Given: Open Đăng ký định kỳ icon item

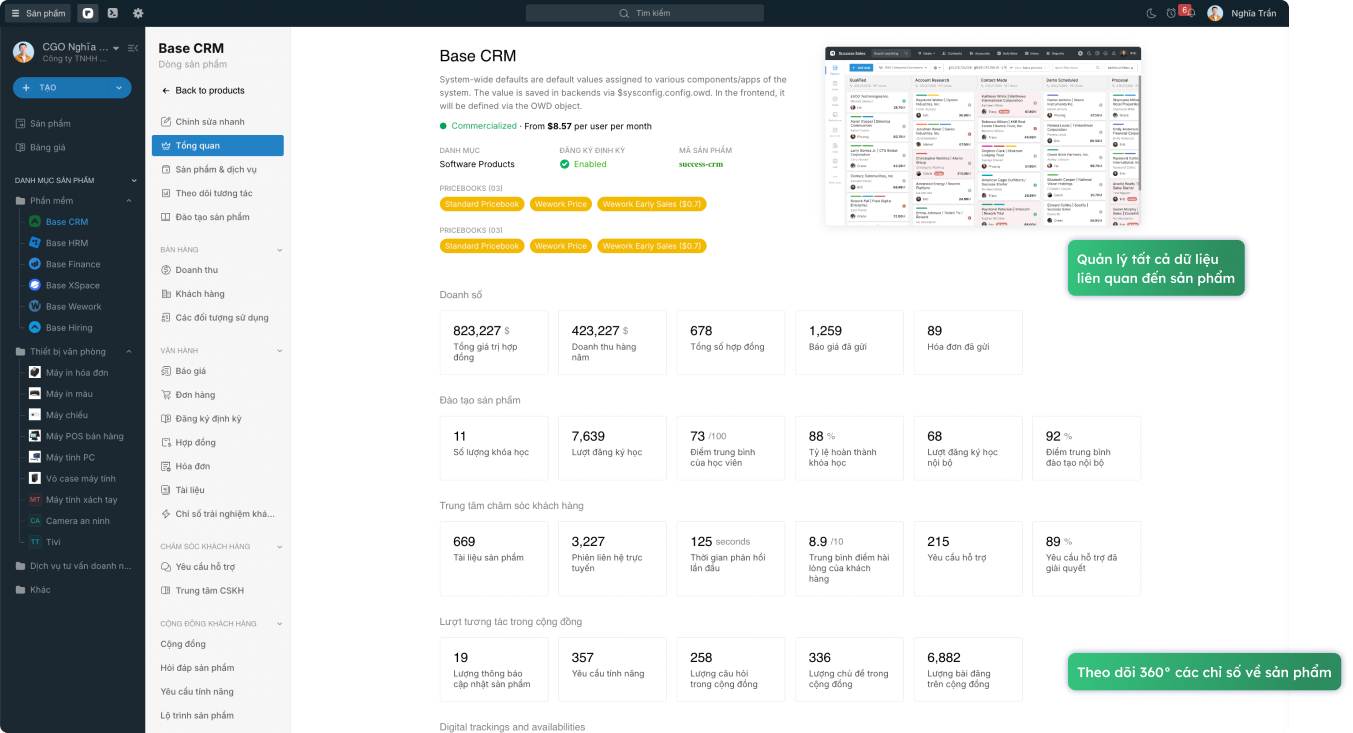Looking at the screenshot, I should pyautogui.click(x=166, y=419).
